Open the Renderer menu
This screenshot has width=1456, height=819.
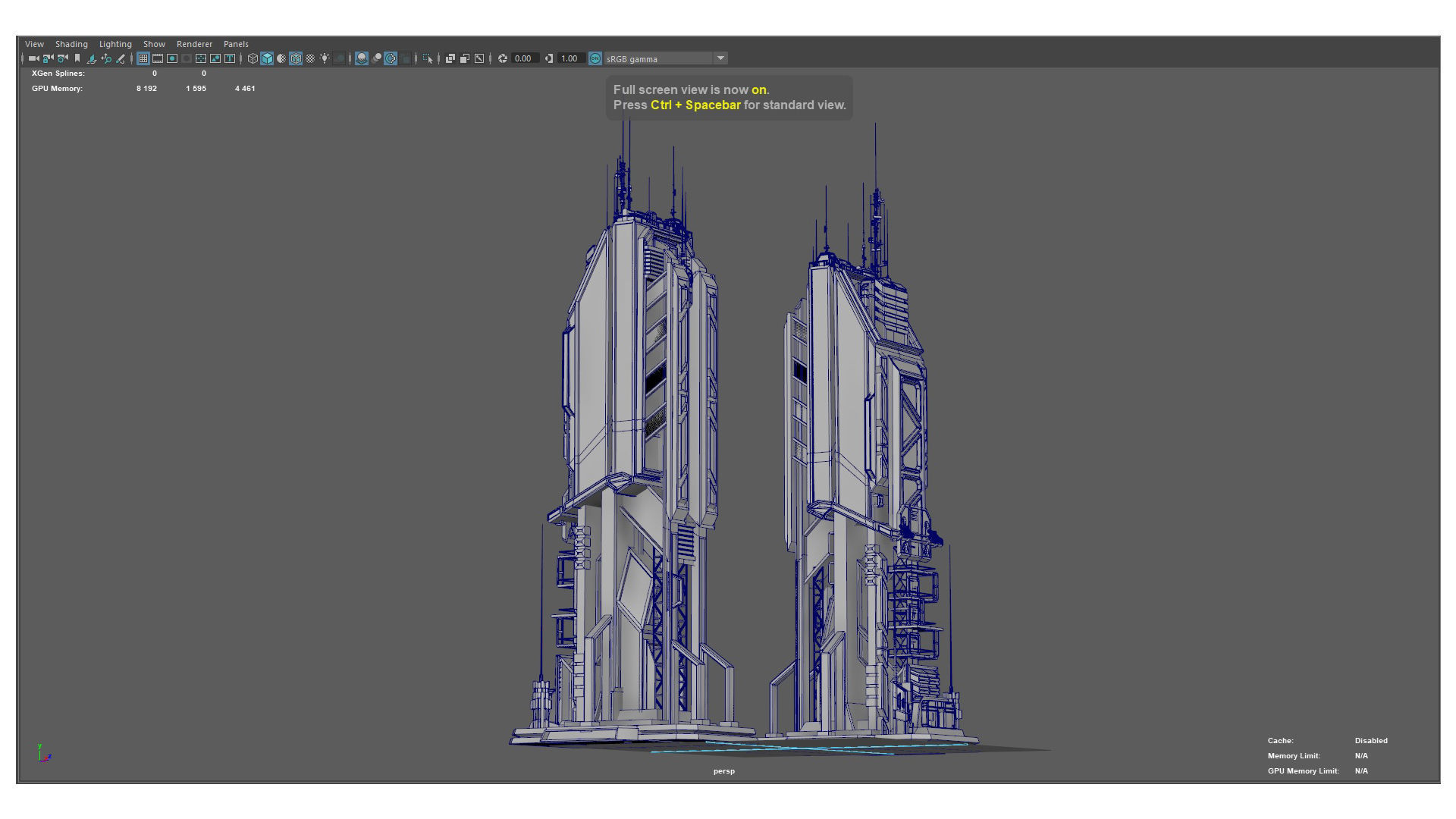click(x=194, y=44)
